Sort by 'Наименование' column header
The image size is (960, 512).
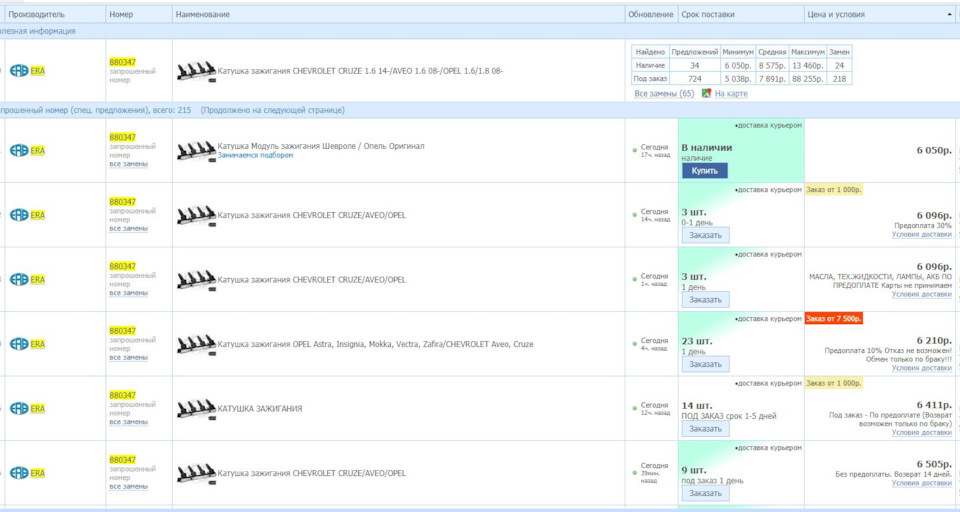click(203, 14)
